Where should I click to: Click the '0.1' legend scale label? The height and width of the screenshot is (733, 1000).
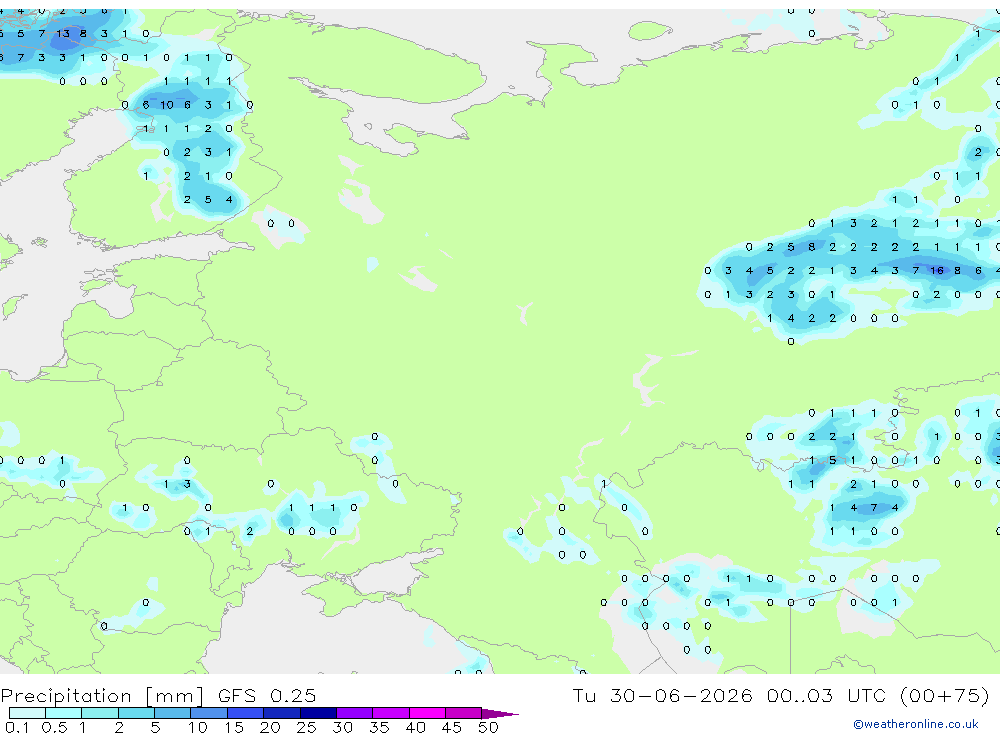click(17, 727)
